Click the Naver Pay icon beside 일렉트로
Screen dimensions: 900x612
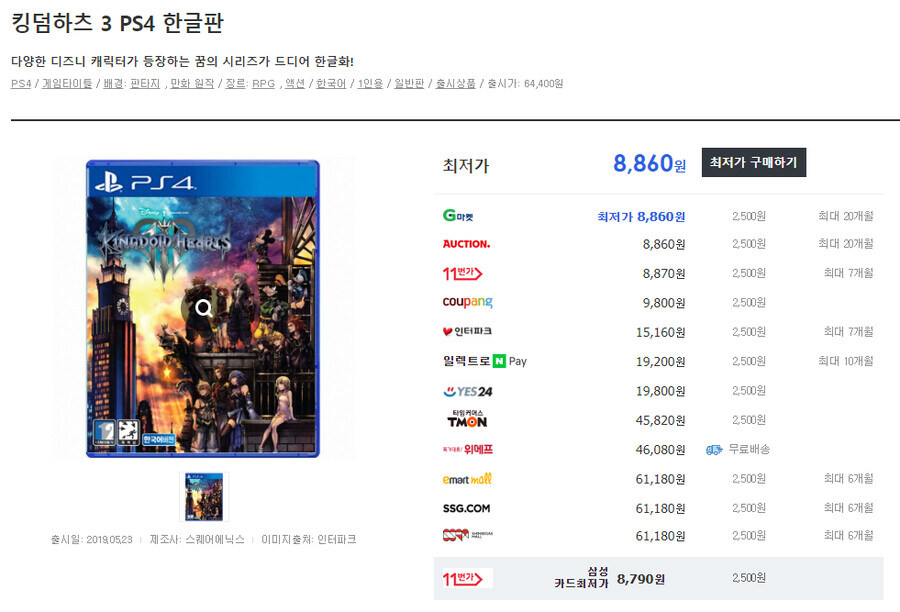[x=499, y=361]
